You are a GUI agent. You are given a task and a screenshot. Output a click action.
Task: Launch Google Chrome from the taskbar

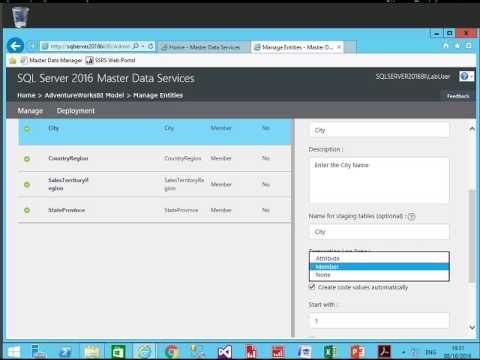(171, 352)
